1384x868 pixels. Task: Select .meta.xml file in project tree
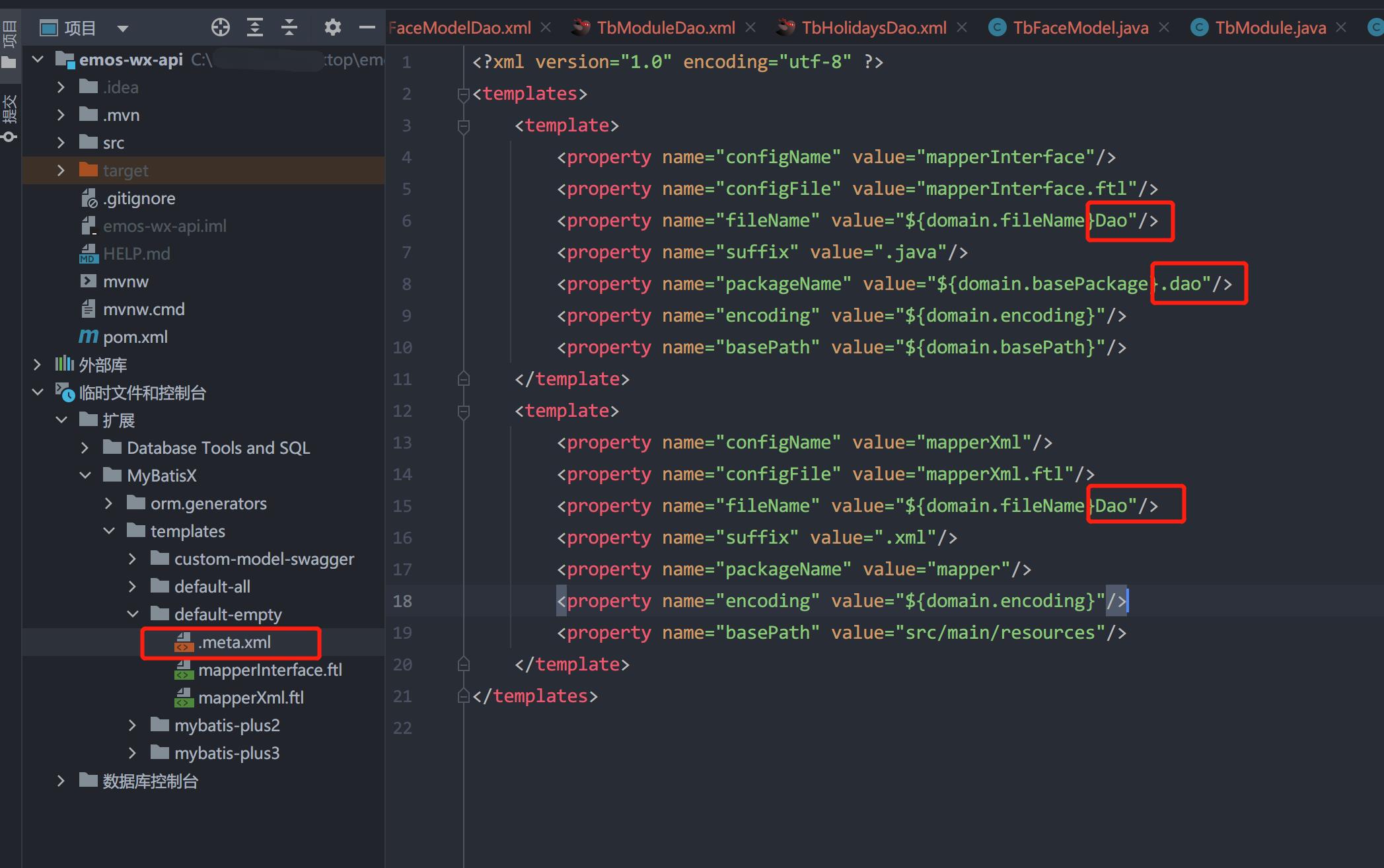(x=235, y=642)
